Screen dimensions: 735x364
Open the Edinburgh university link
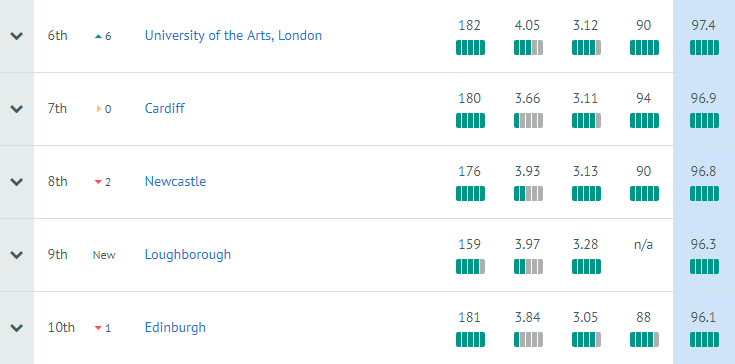(175, 327)
